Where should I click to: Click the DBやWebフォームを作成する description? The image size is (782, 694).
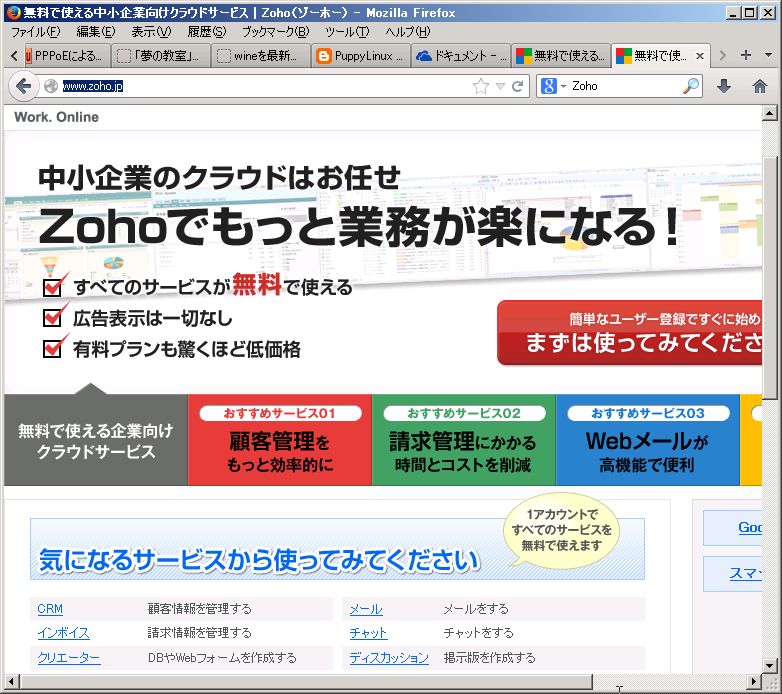click(222, 658)
